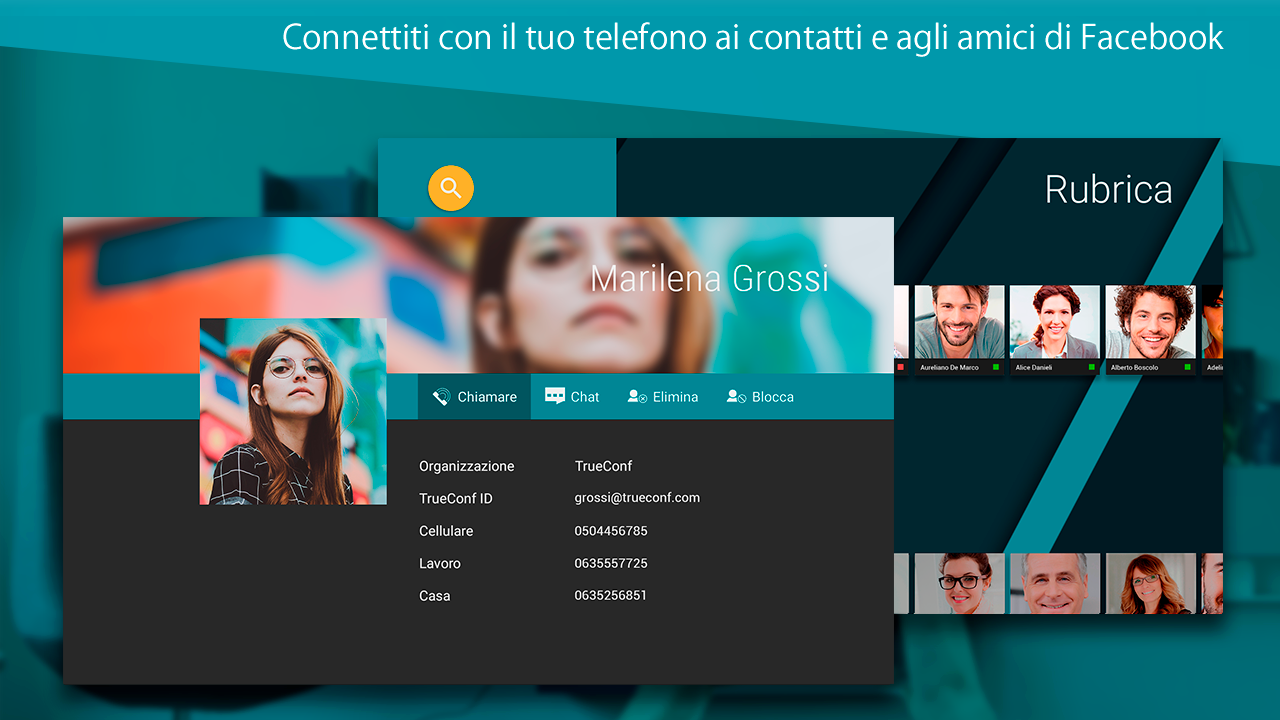Viewport: 1280px width, 720px height.
Task: Click the Organizzazione field label
Action: (467, 466)
